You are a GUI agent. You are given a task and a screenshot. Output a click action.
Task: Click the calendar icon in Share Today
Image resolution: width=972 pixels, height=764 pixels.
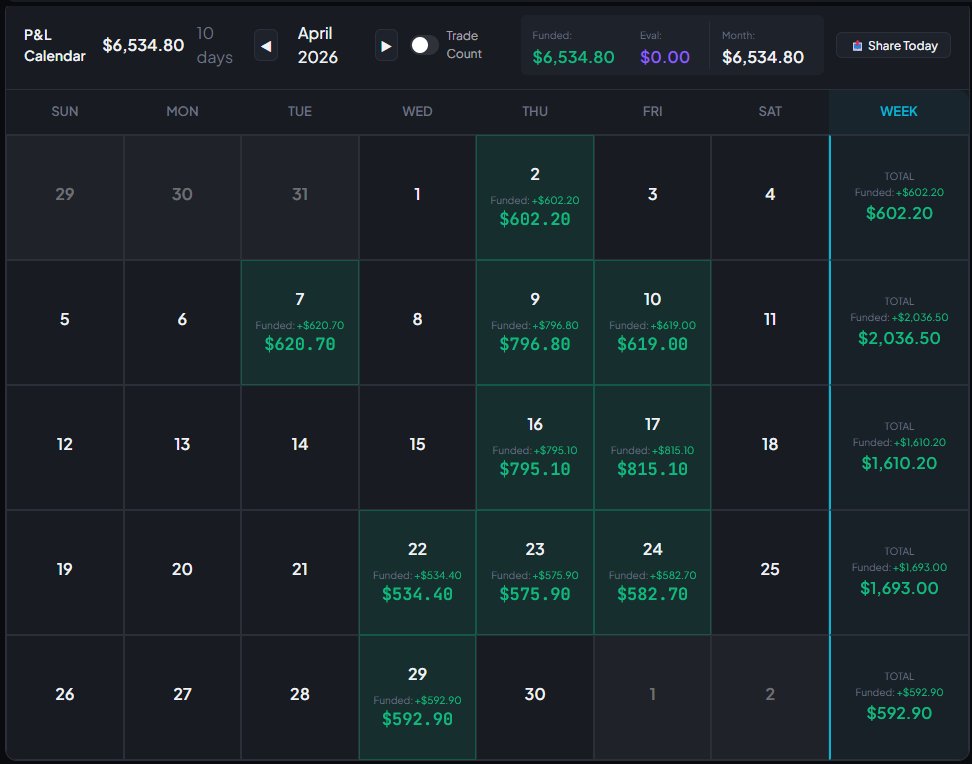pyautogui.click(x=857, y=46)
